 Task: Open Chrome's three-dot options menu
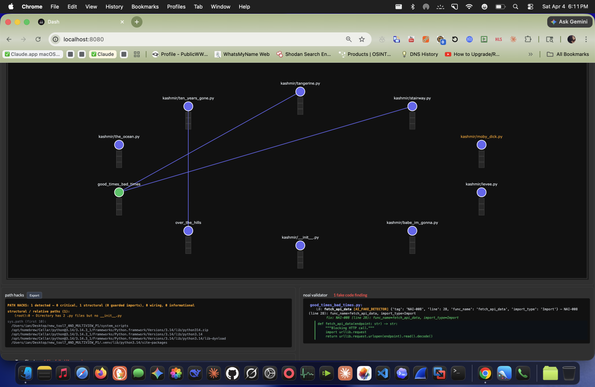point(586,39)
